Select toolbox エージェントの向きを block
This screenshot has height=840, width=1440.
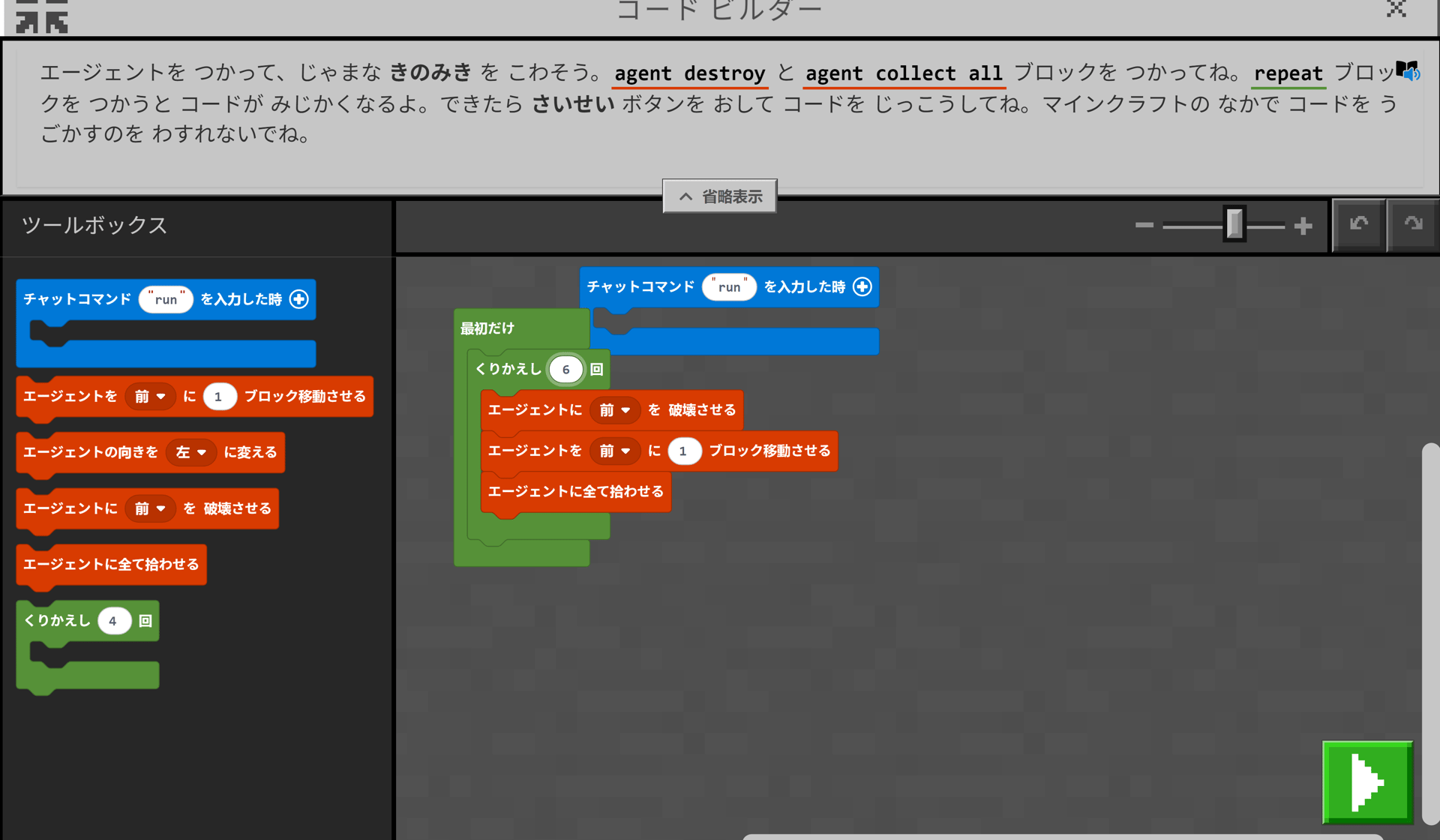point(150,452)
